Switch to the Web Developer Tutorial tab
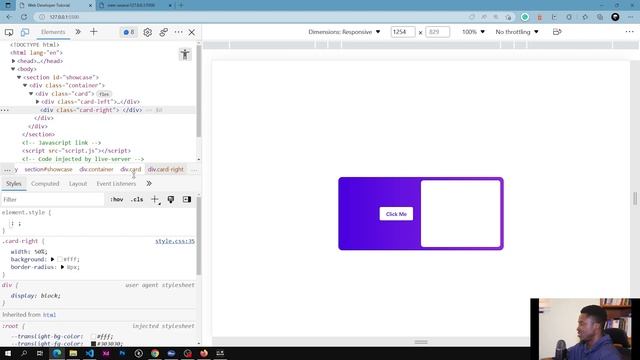Screen dimensions: 640x360 pos(55,5)
